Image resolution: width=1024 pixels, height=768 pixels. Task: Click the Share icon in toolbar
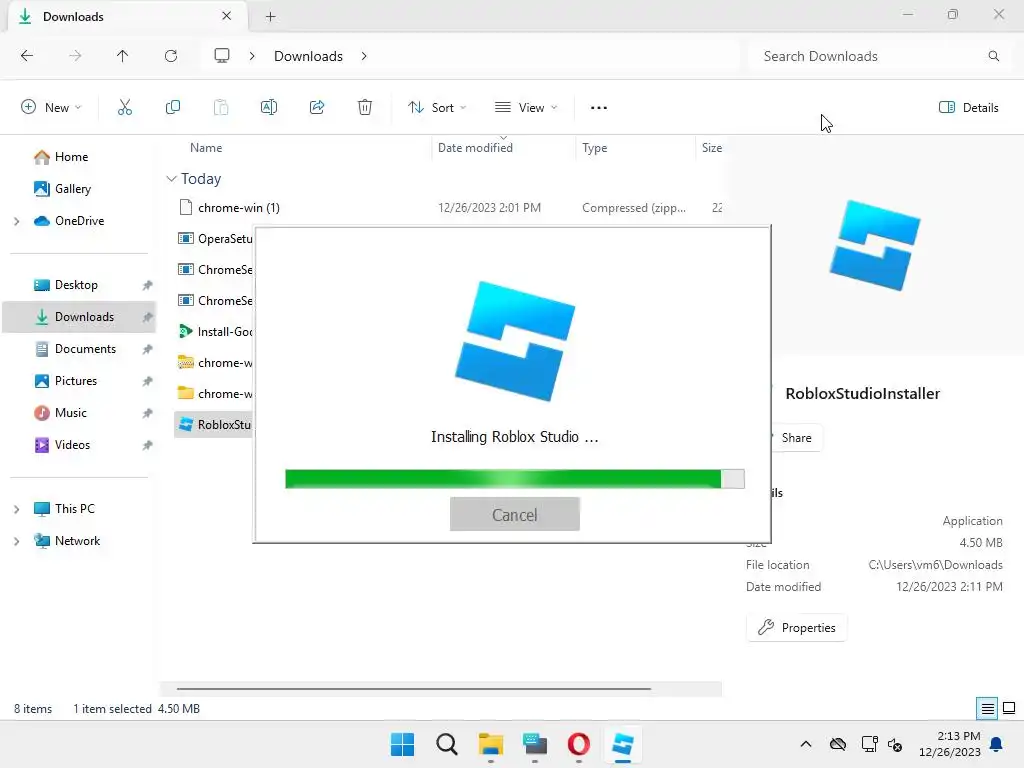tap(317, 107)
